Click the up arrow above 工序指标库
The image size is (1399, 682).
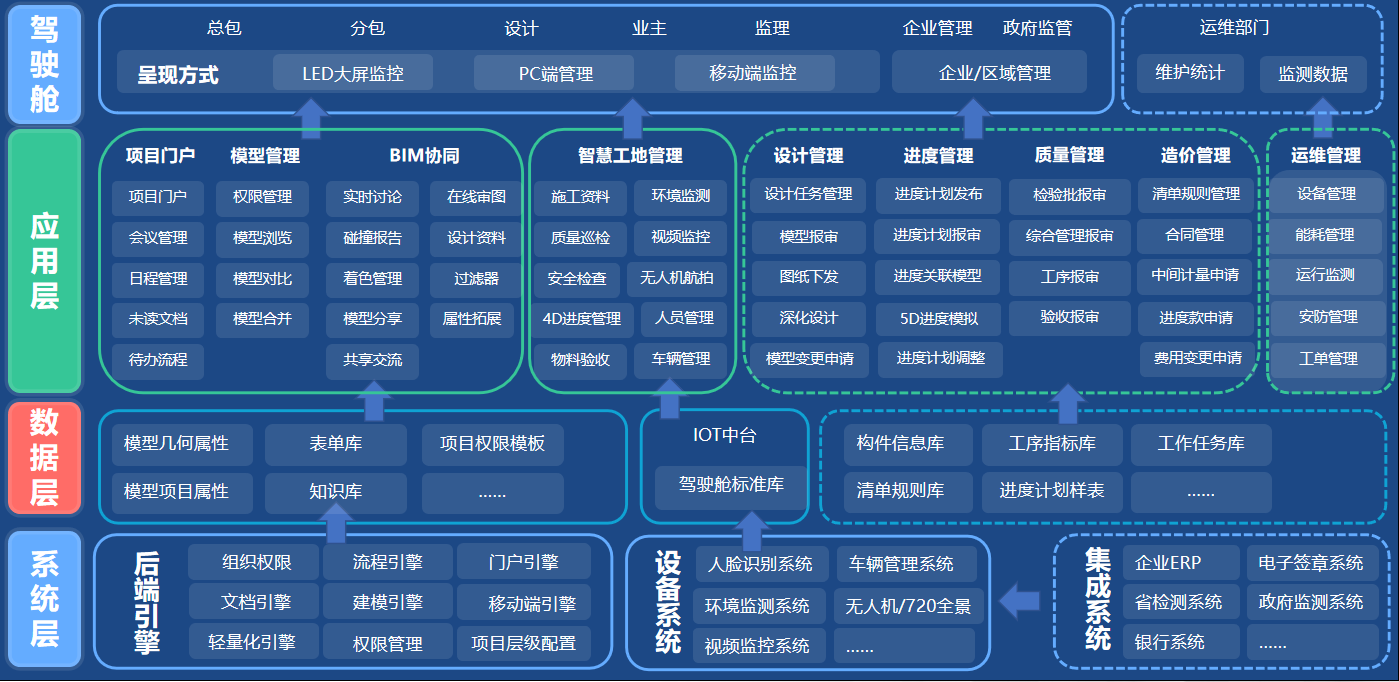pyautogui.click(x=1068, y=402)
